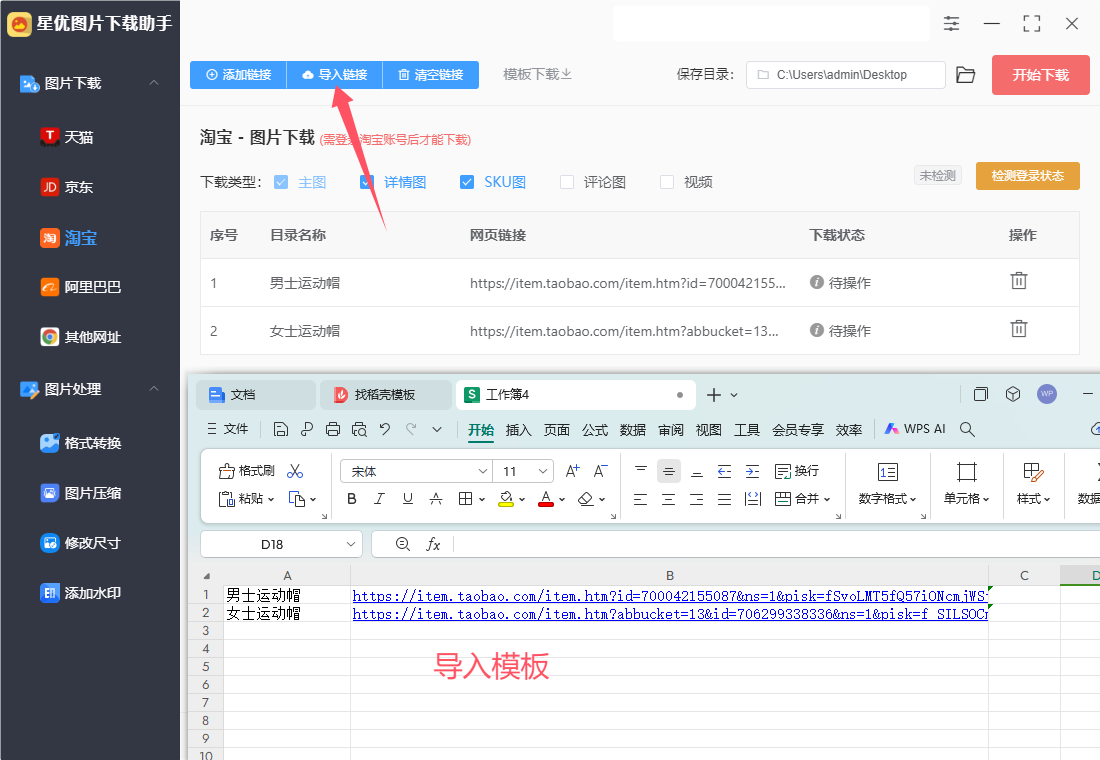The width and height of the screenshot is (1100, 760).
Task: Click the fx insert function icon
Action: point(433,545)
